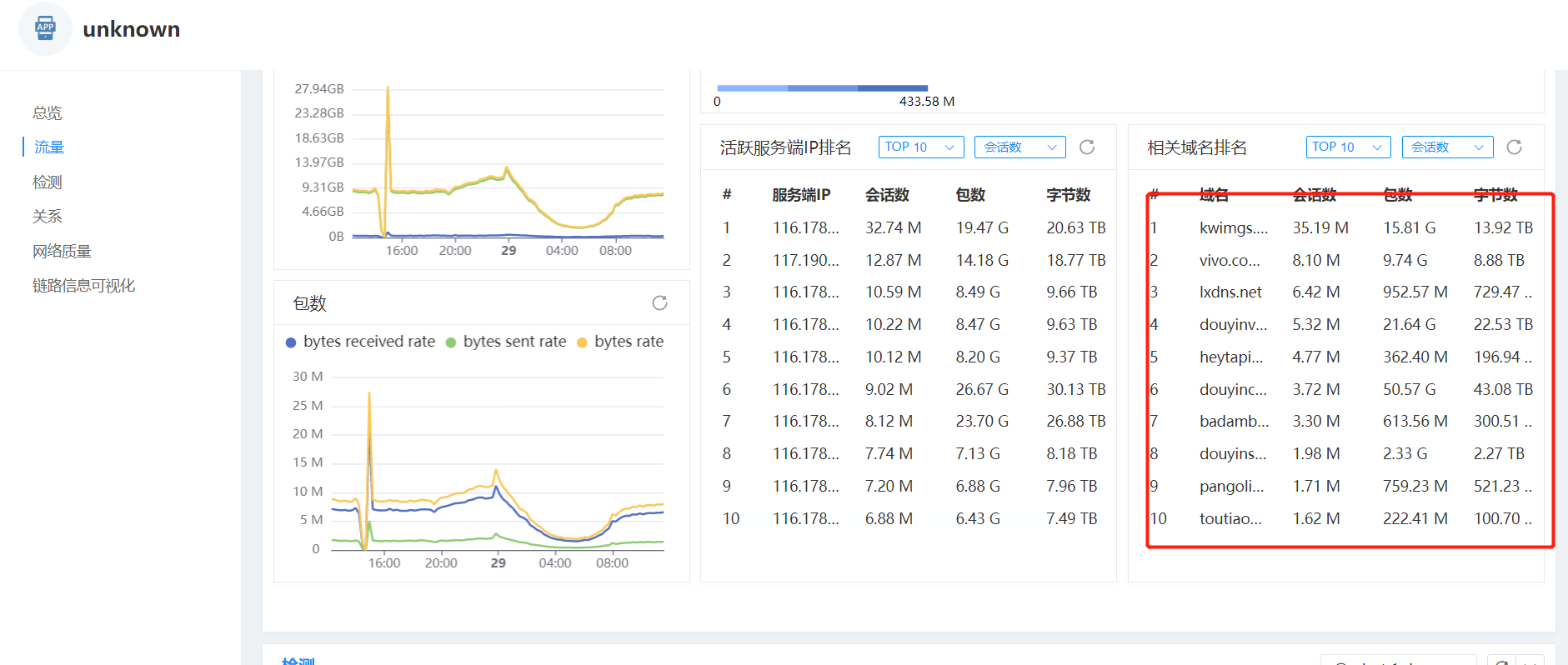Expand TOP 10 dropdown in 相关域名排名
Screen dimensions: 1568x665
click(x=1348, y=147)
